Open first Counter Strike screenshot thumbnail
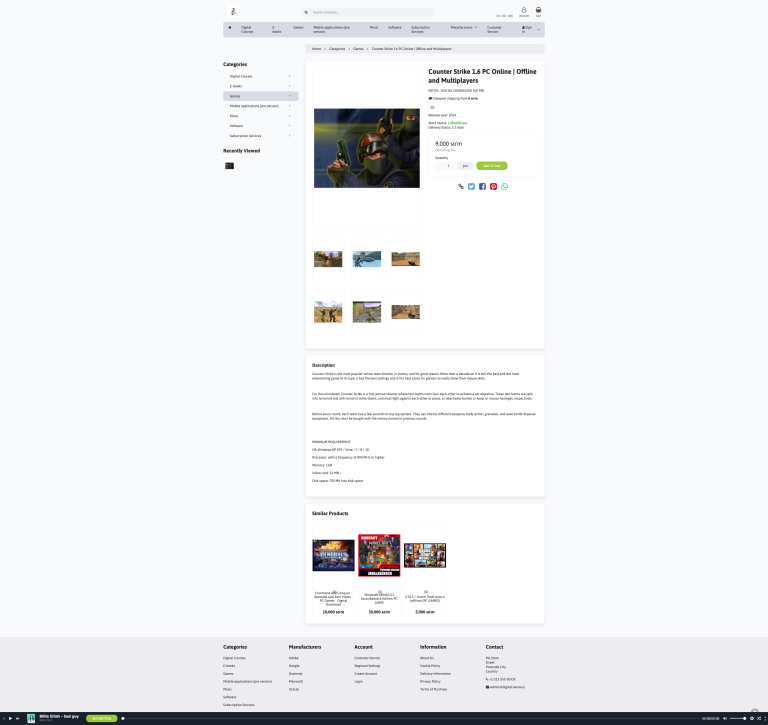 point(328,259)
